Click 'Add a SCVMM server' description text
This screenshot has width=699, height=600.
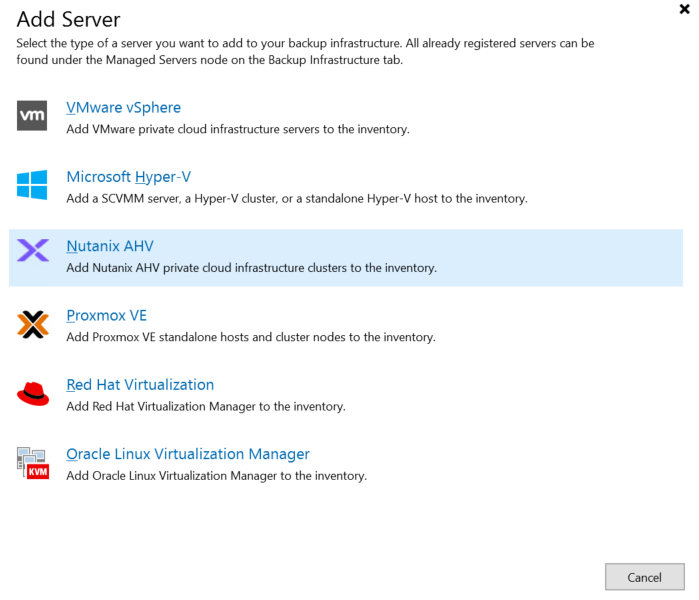[x=297, y=198]
